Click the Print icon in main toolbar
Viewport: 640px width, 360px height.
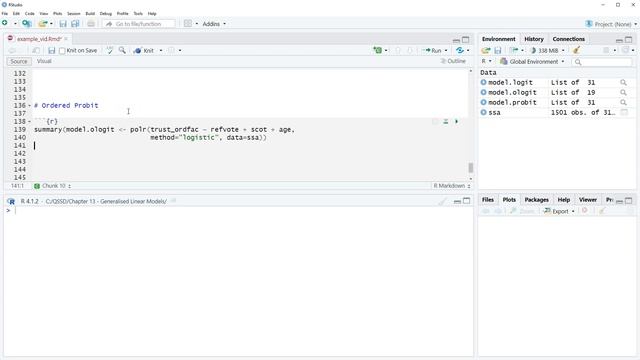[91, 24]
